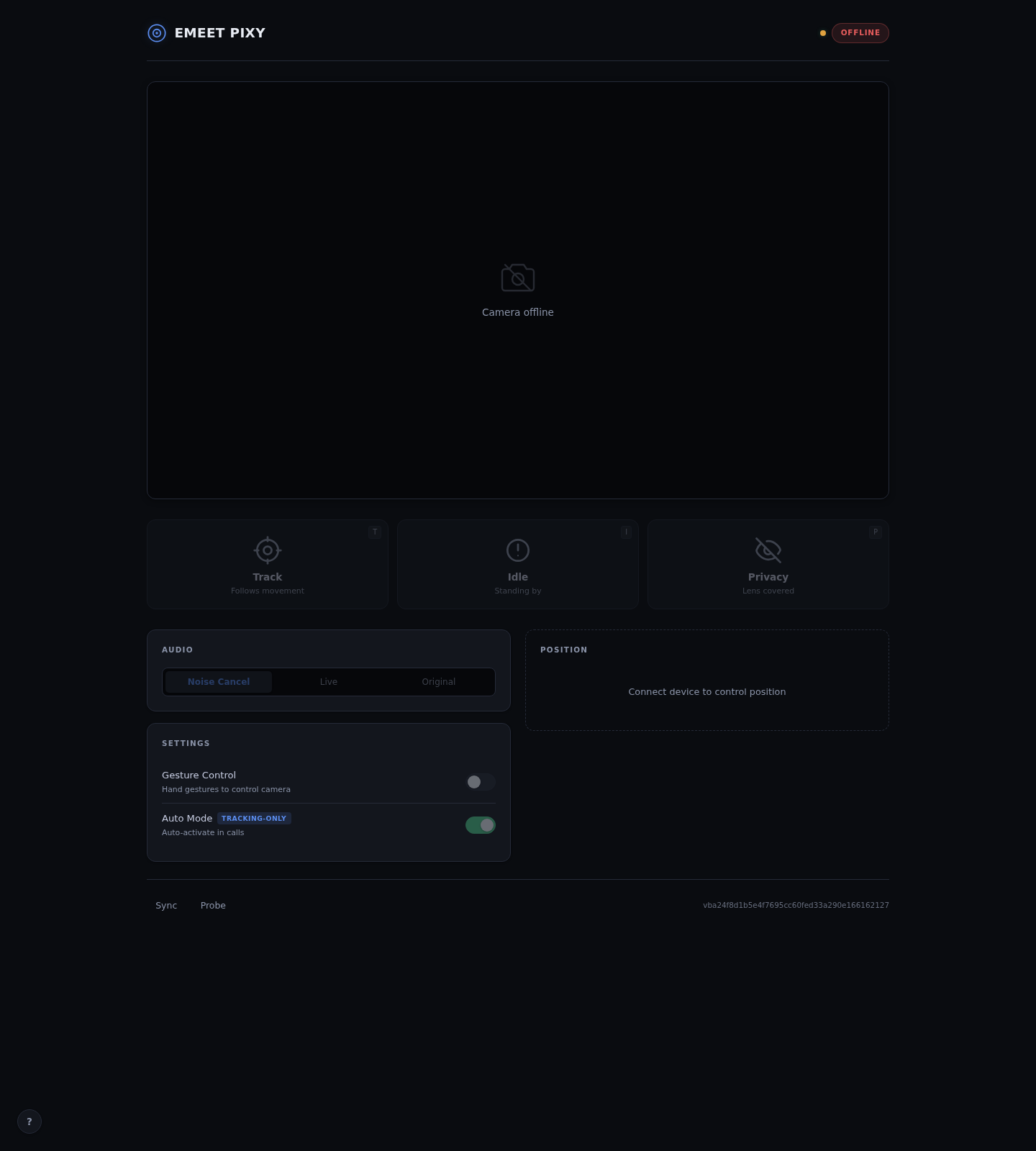Select the Privacy crossed-eye icon
The width and height of the screenshot is (1036, 1151).
pyautogui.click(x=768, y=550)
